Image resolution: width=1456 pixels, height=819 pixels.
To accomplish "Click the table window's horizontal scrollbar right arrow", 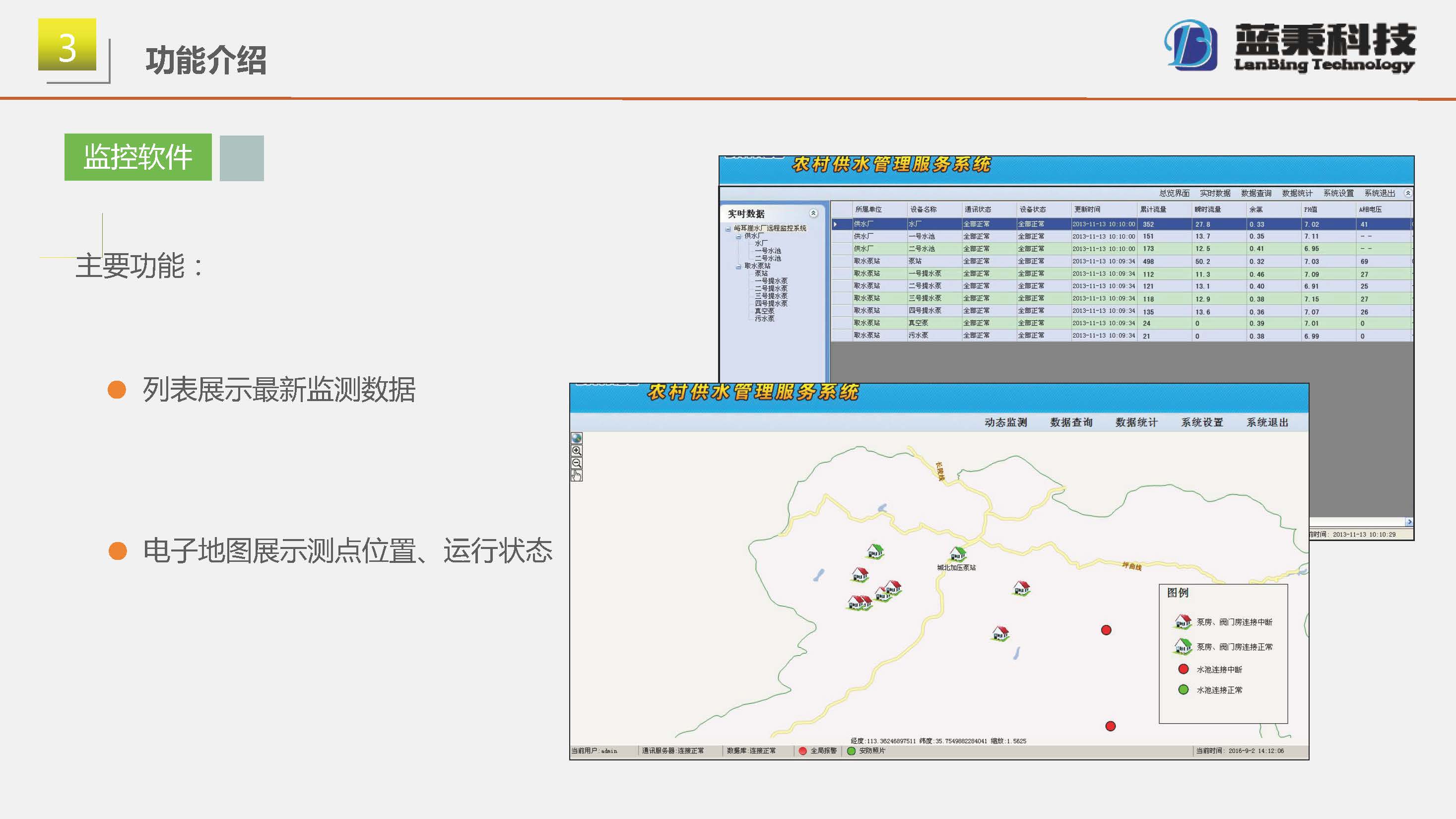I will 1409,522.
